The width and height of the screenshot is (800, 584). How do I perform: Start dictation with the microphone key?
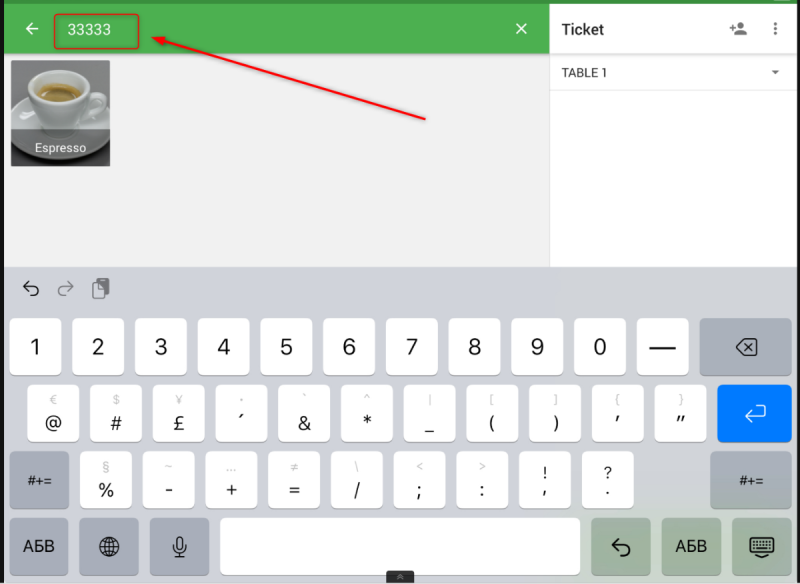coord(180,546)
